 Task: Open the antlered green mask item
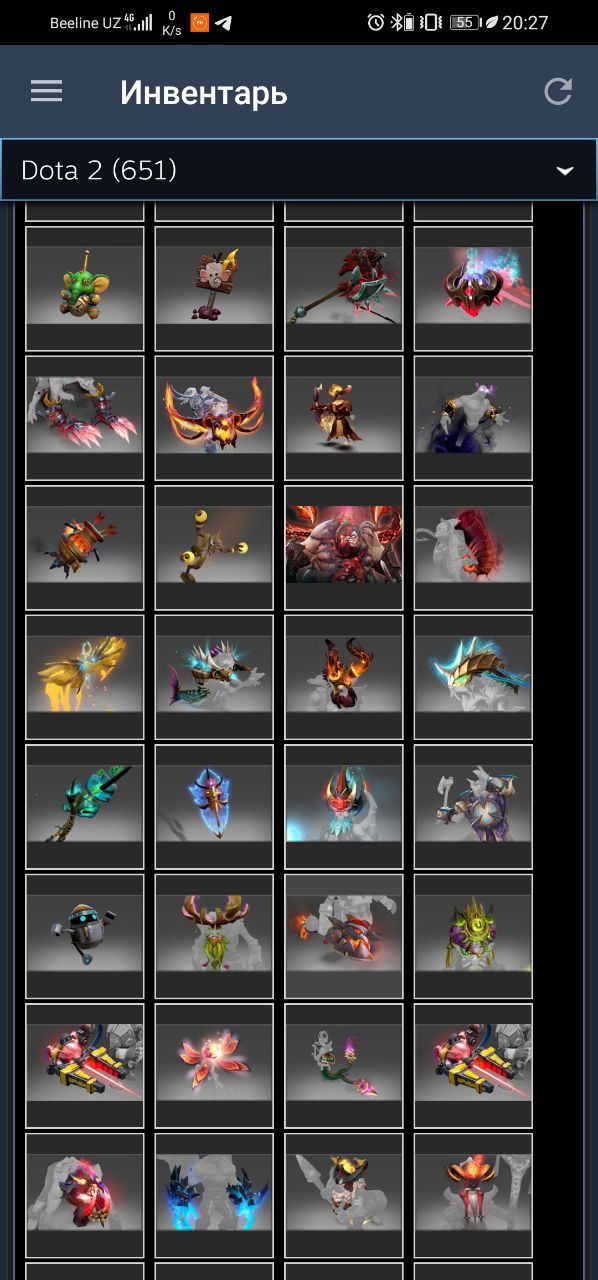[x=214, y=936]
